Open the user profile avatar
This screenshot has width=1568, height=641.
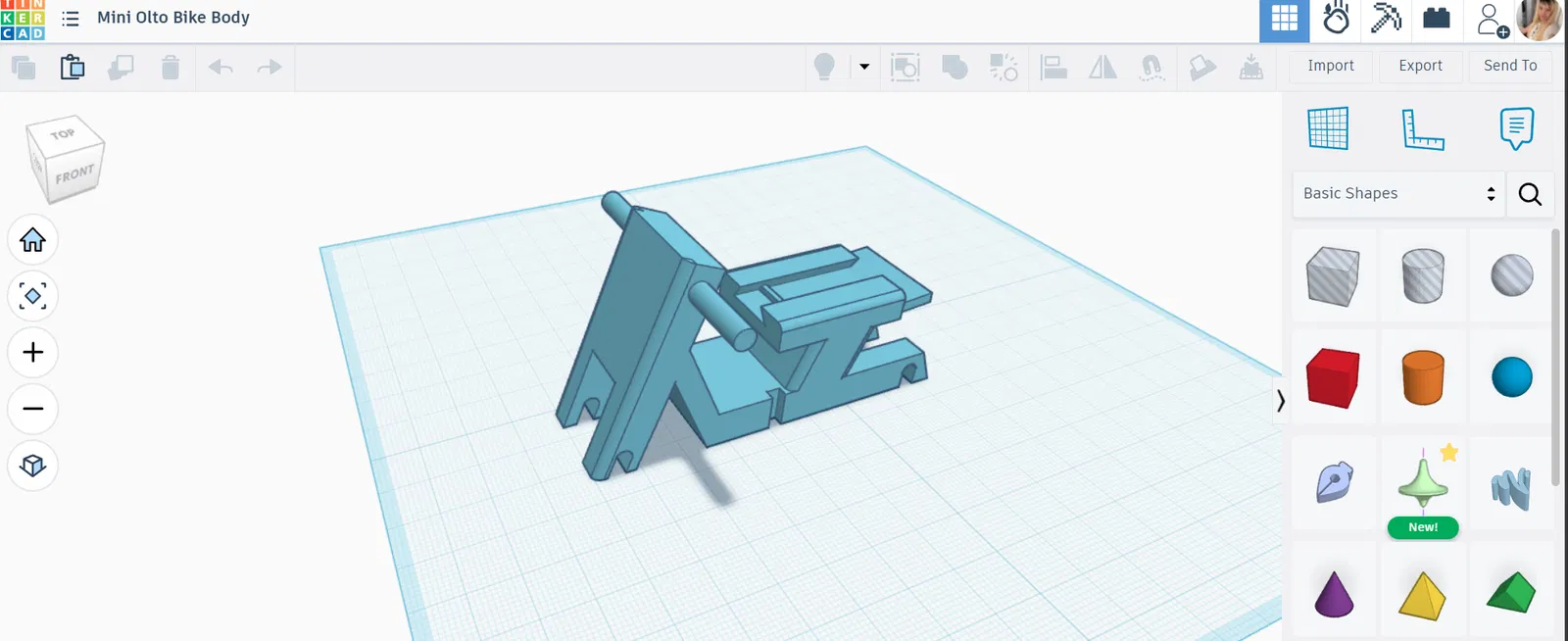(1540, 20)
